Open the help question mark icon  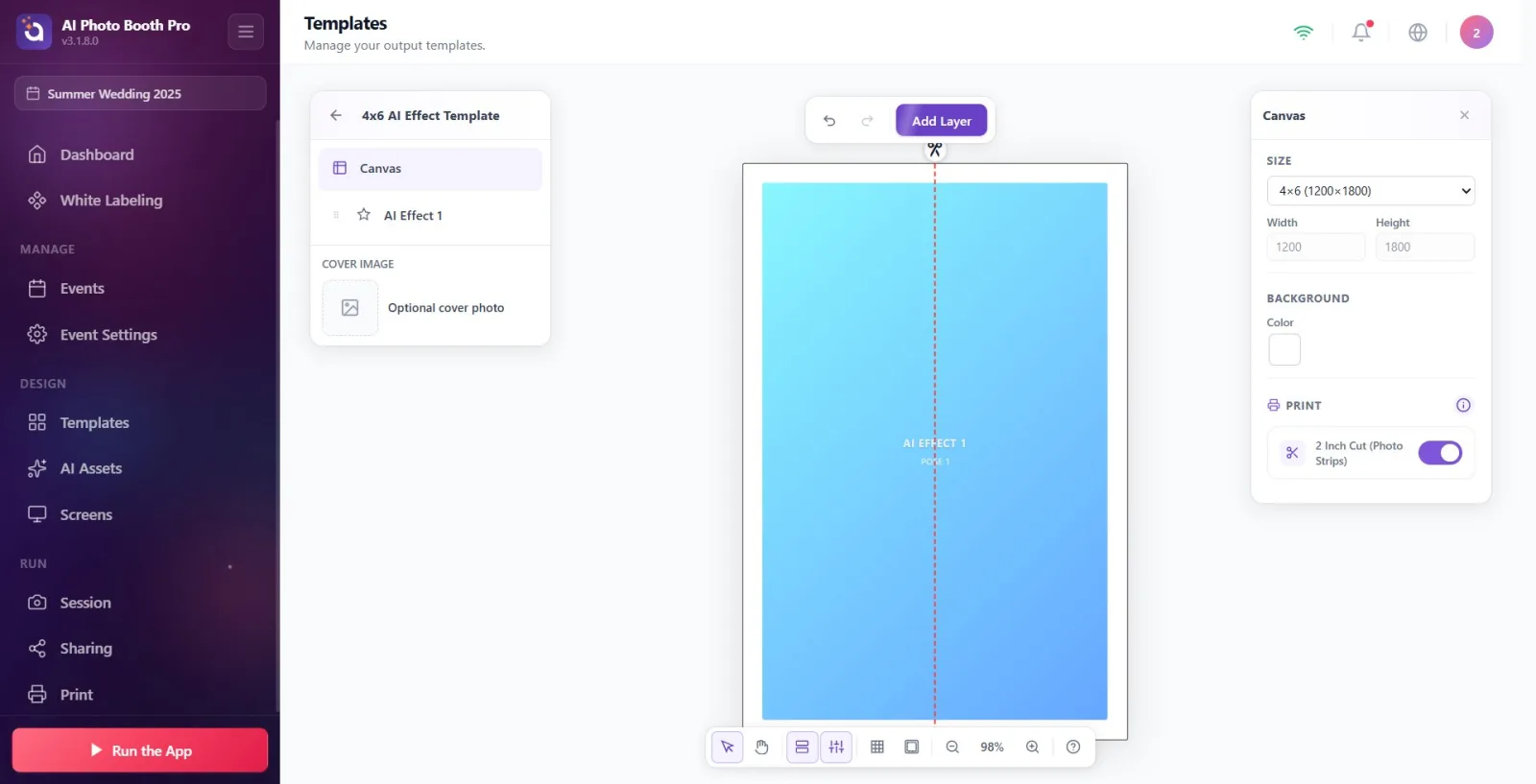pos(1073,747)
